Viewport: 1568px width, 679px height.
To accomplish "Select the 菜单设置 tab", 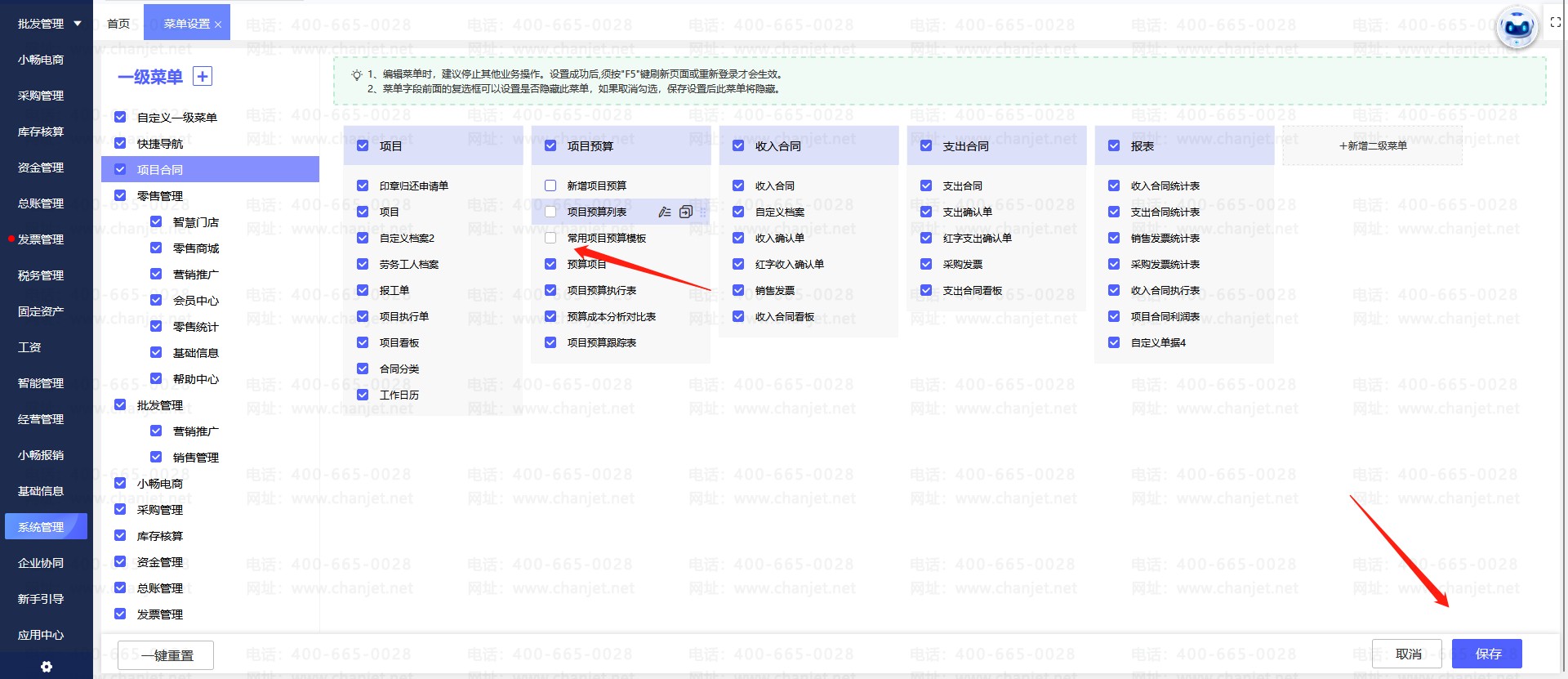I will (187, 24).
